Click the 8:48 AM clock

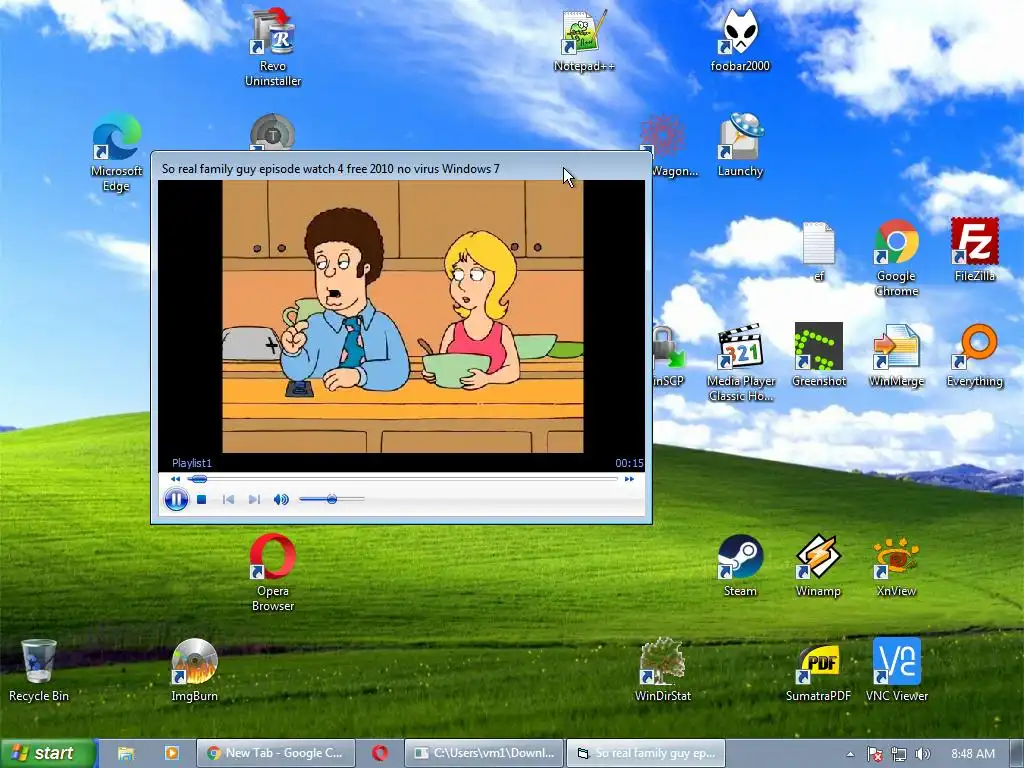tap(973, 754)
